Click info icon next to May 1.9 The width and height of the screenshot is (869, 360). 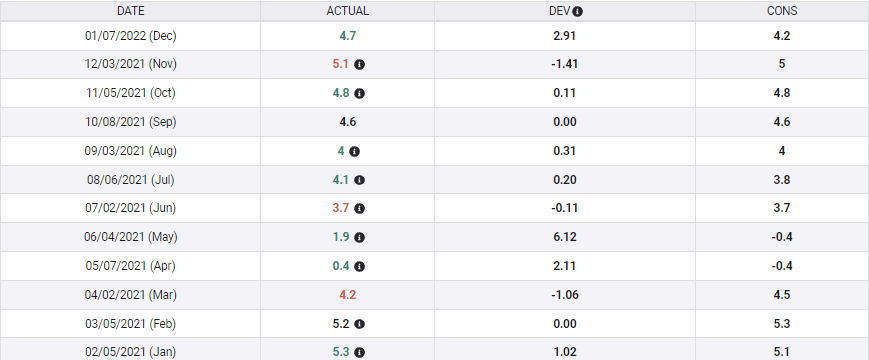point(359,238)
